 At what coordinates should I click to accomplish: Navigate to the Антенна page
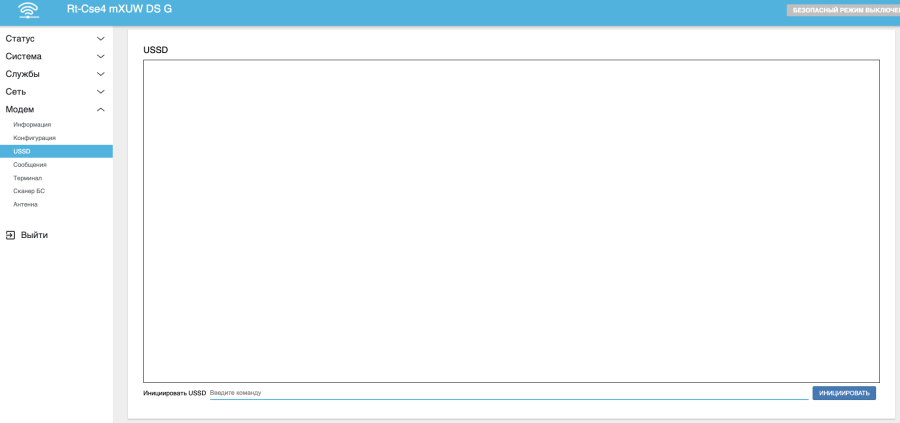pos(25,204)
